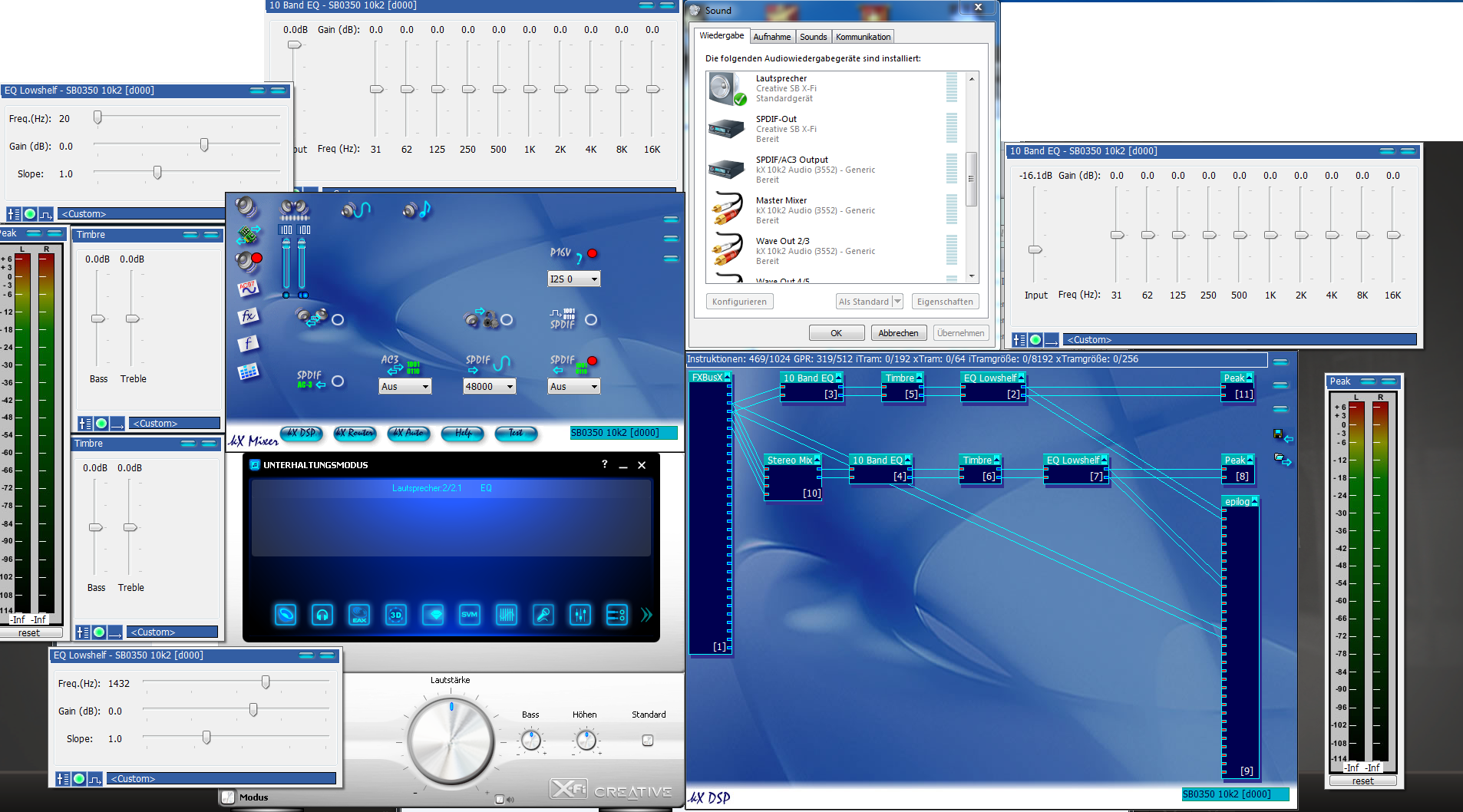Open Custom preset list in upper Timbre window
Image resolution: width=1463 pixels, height=812 pixels.
pos(176,424)
